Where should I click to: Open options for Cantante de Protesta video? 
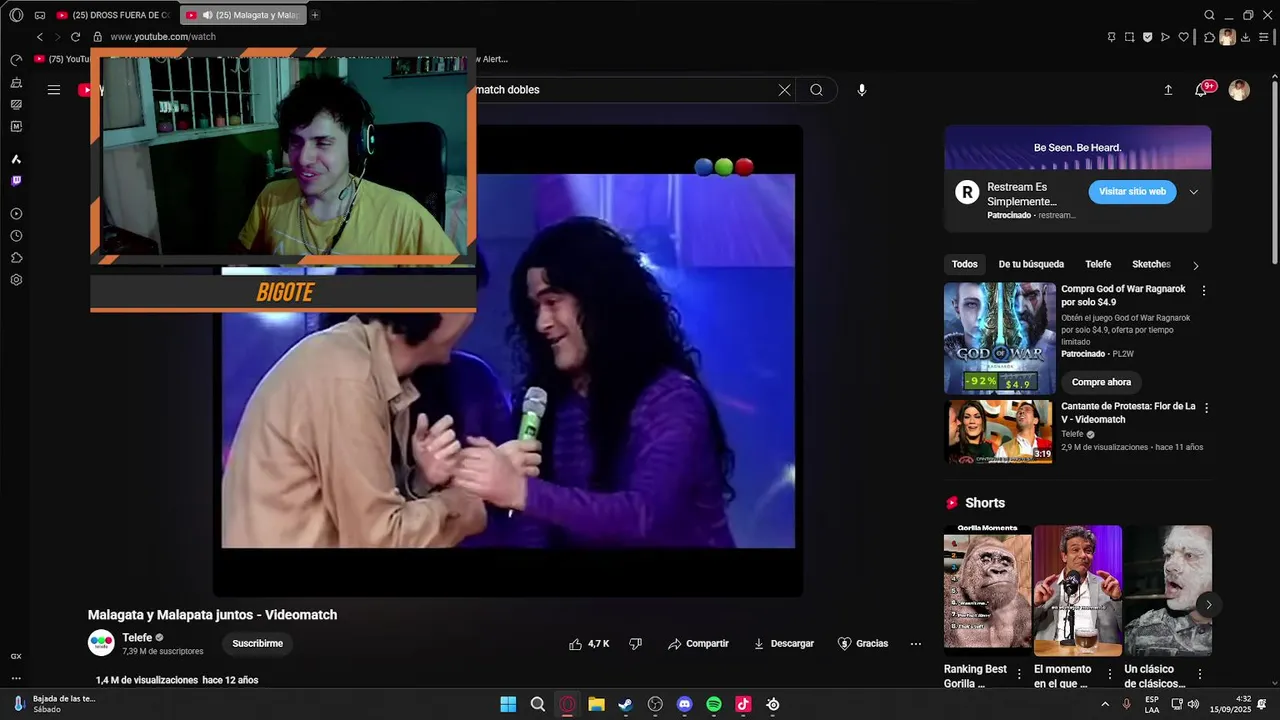(1206, 408)
